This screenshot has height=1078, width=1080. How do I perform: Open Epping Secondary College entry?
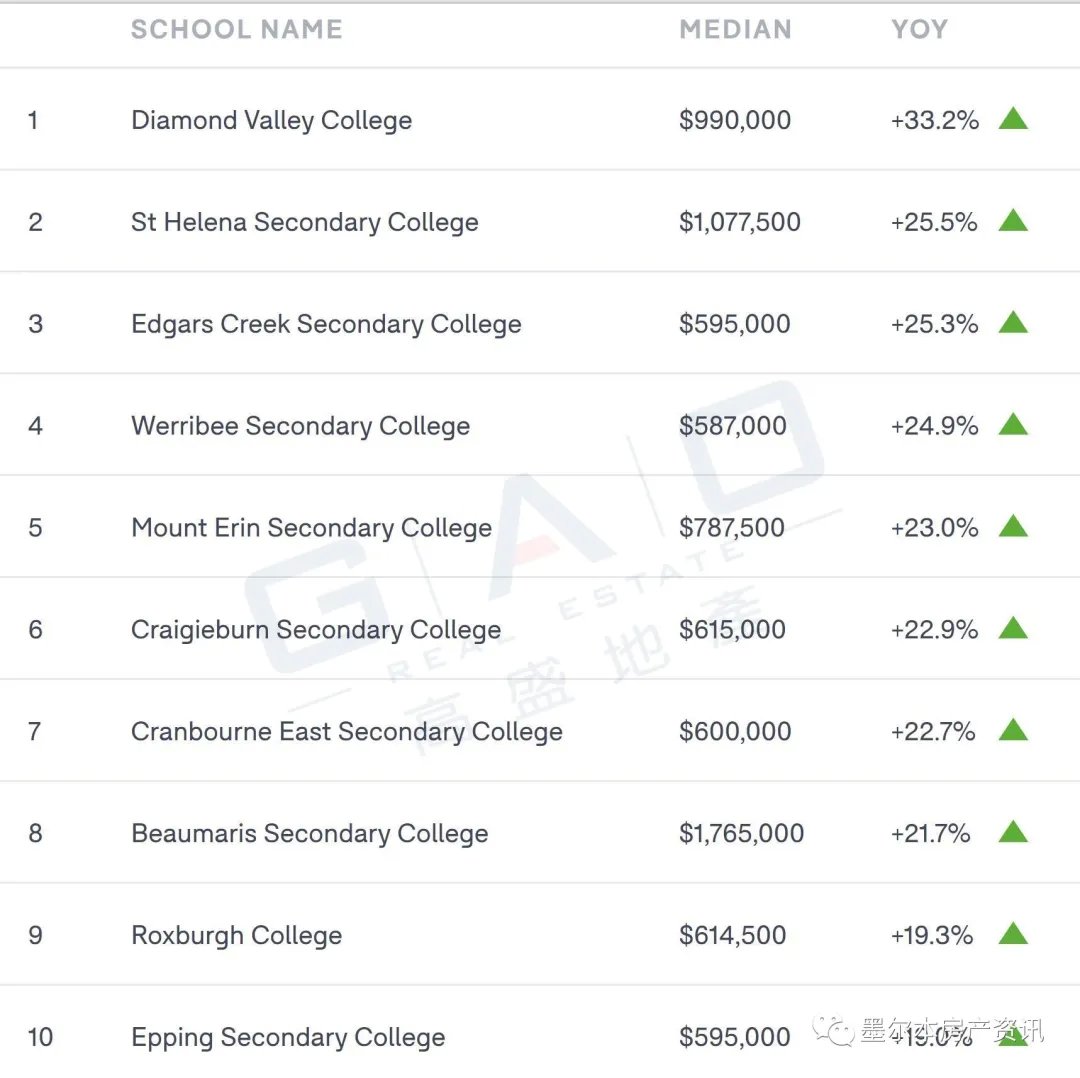click(288, 1037)
